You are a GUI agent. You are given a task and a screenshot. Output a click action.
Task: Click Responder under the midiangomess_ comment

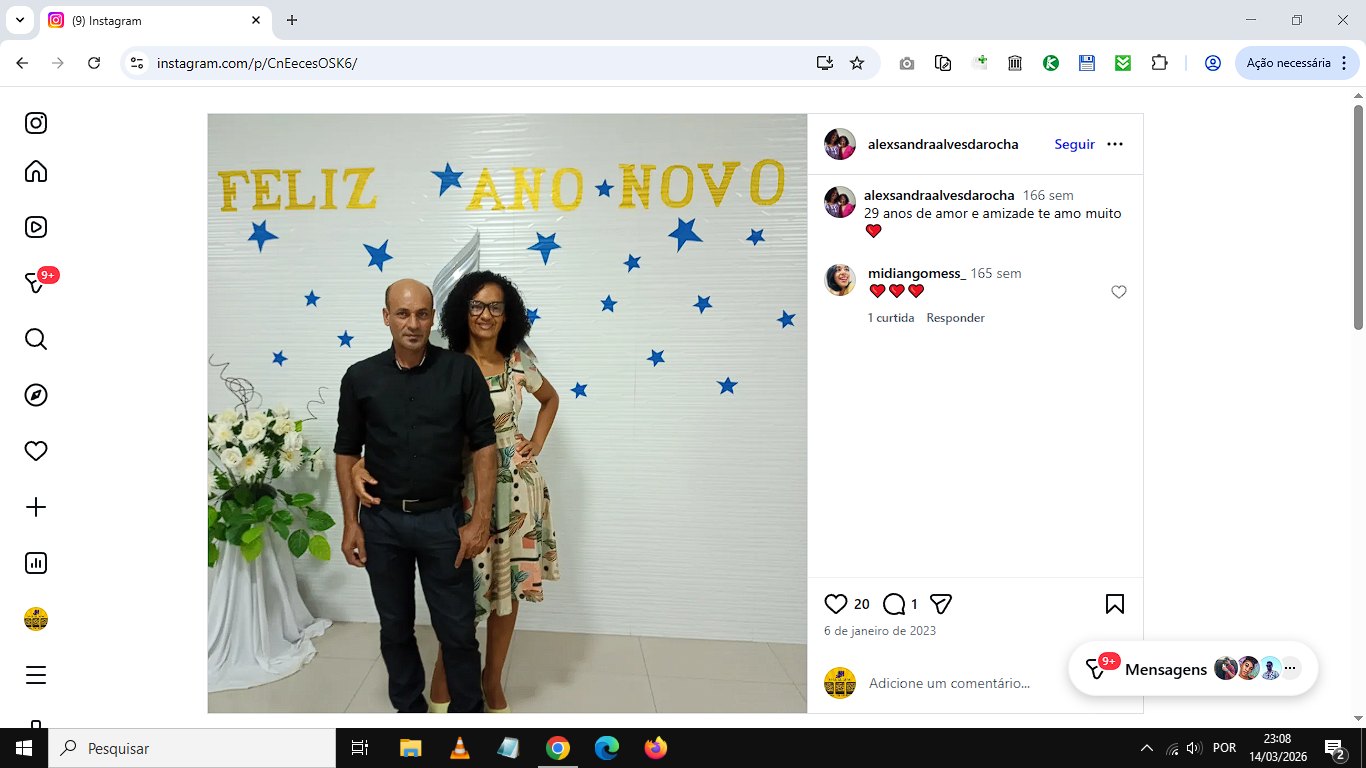955,318
